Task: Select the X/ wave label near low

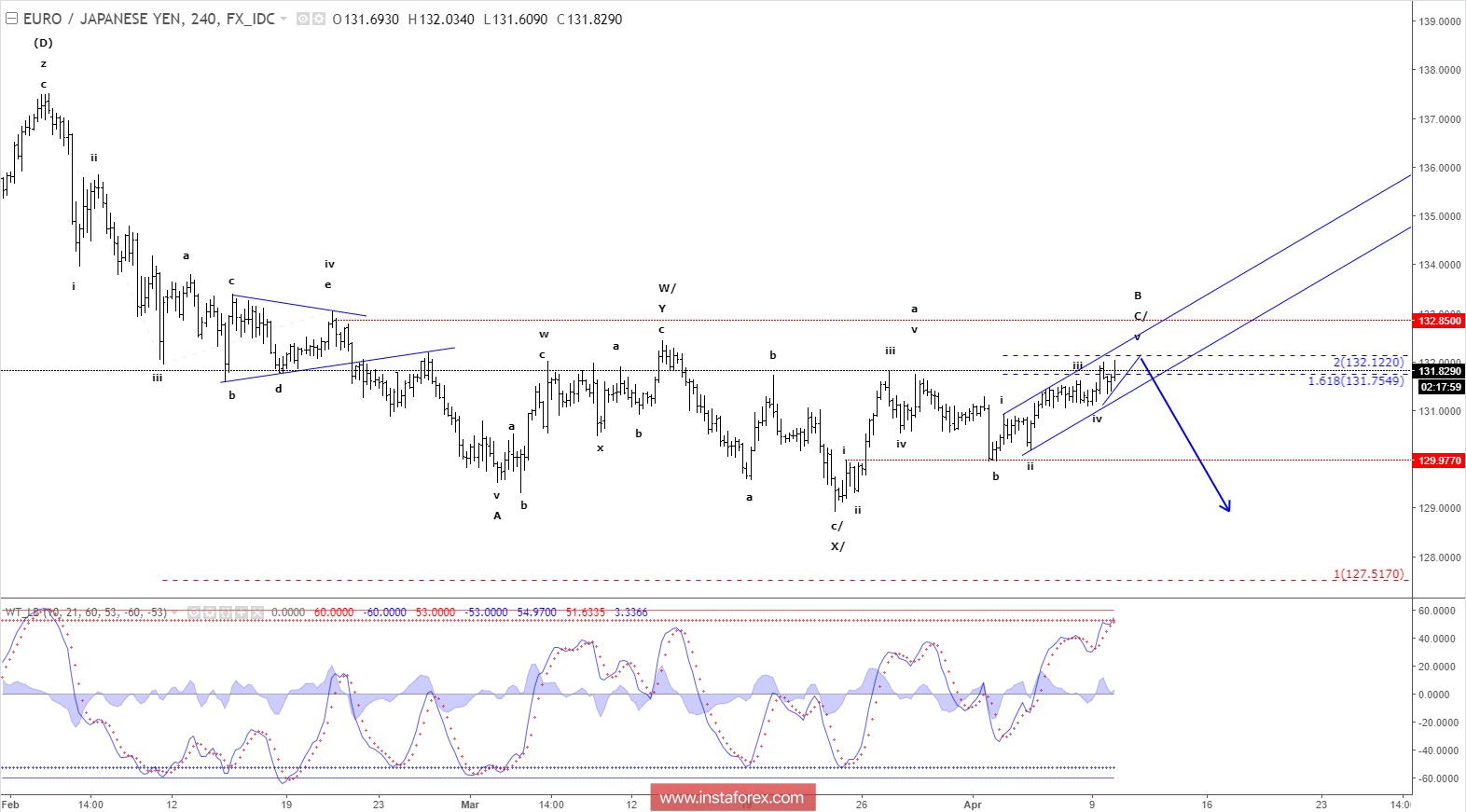Action: pos(837,546)
